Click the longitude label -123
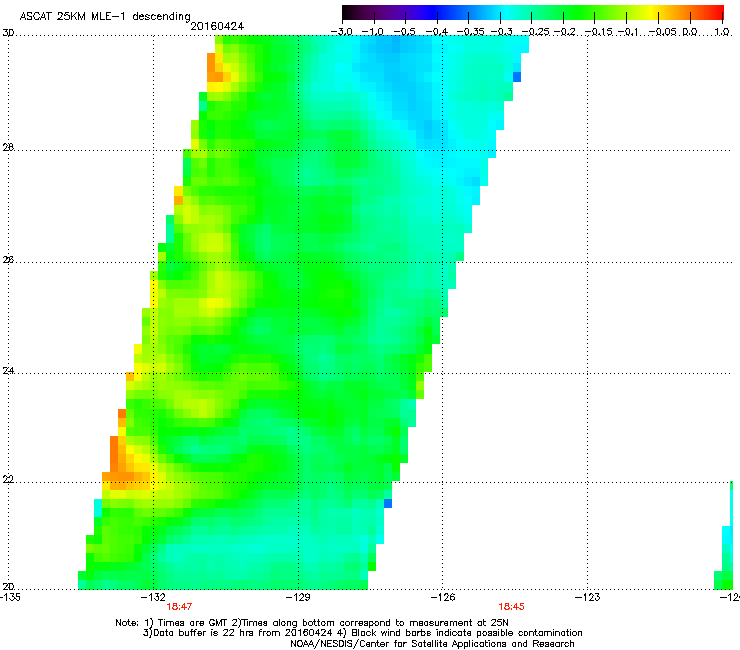Screen dimensions: 740x650 (588, 597)
